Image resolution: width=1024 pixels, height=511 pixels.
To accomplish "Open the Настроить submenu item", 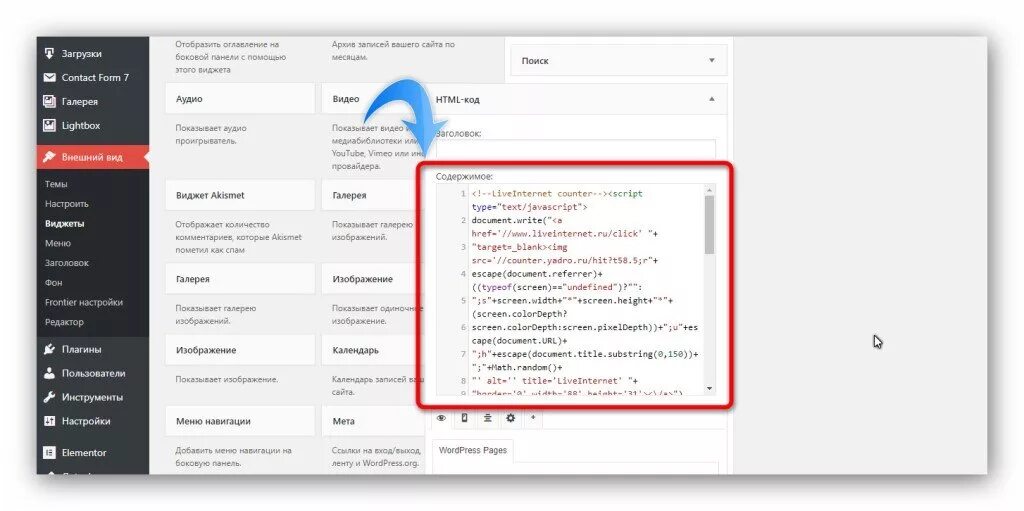I will coord(67,204).
